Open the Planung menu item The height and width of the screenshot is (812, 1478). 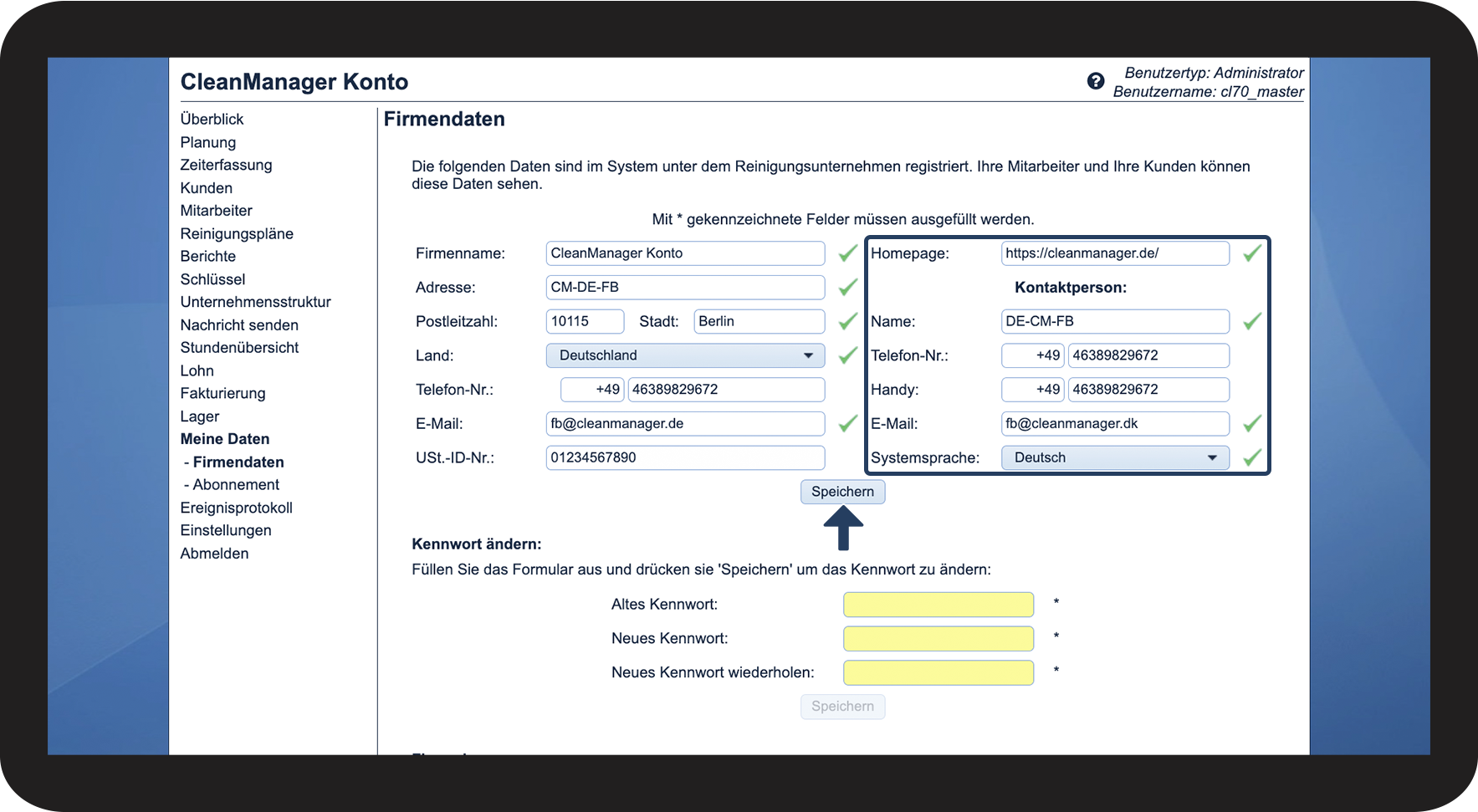tap(208, 142)
